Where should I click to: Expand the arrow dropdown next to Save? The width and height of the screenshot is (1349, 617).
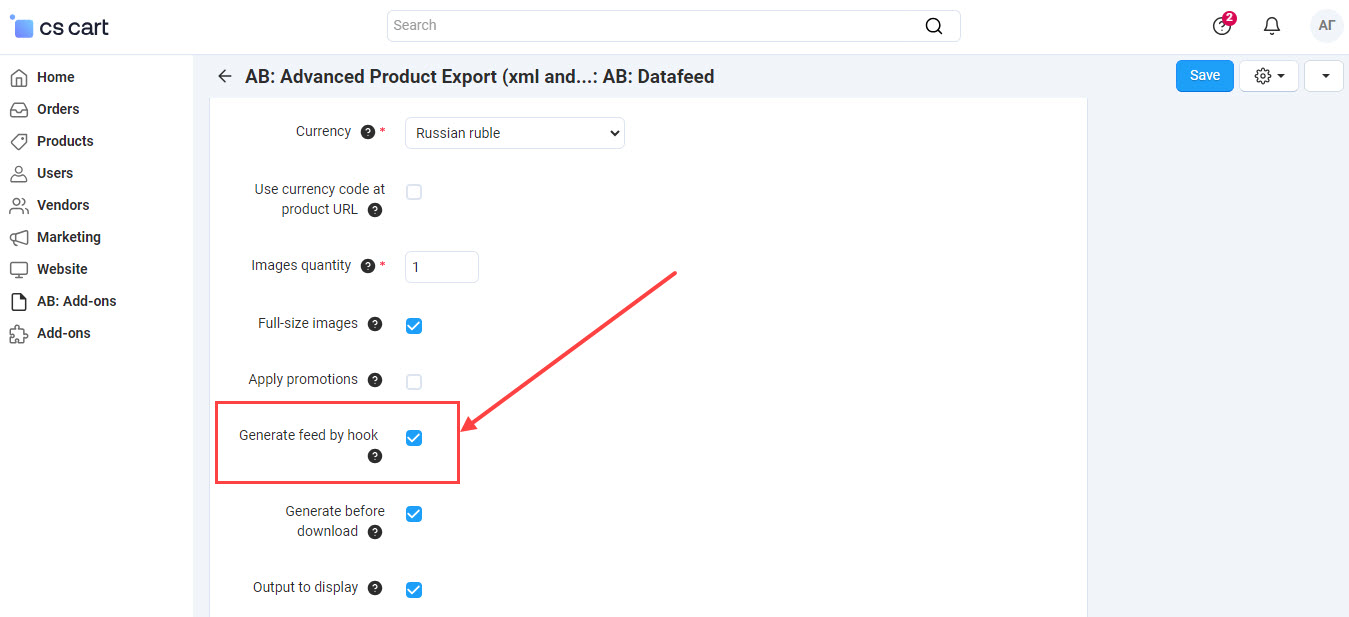click(x=1323, y=75)
